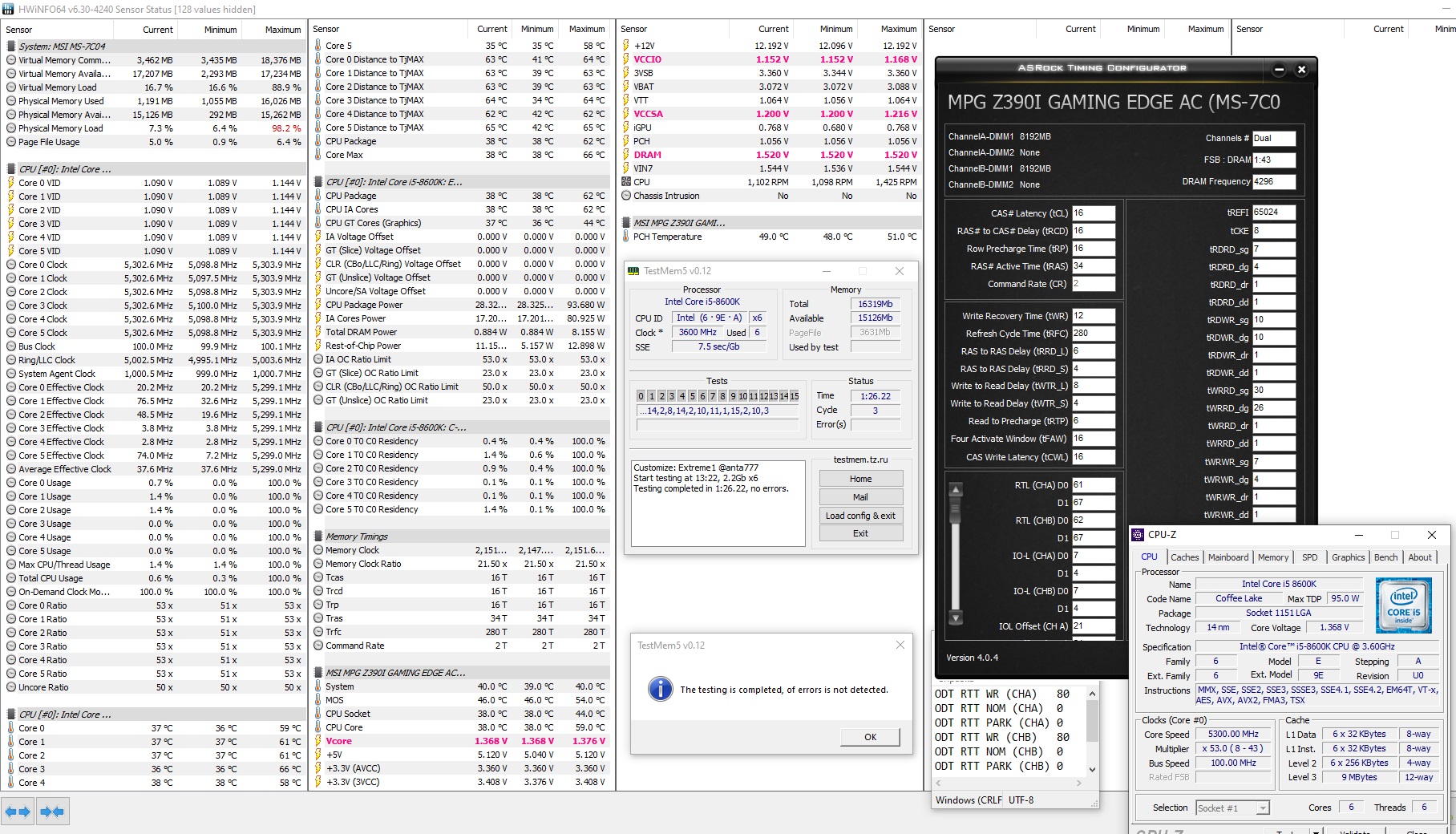Screen dimensions: 1456x834
Task: Click the CPU-Z title bar icon
Action: (x=1138, y=535)
